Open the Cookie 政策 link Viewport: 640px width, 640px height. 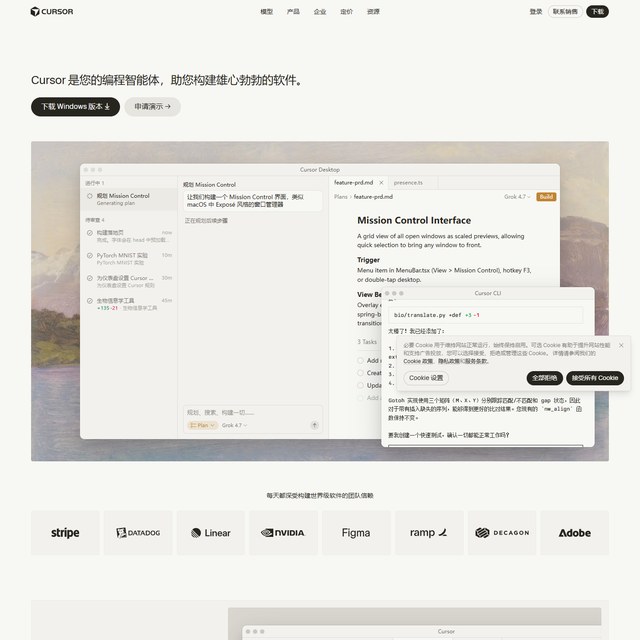[418, 361]
